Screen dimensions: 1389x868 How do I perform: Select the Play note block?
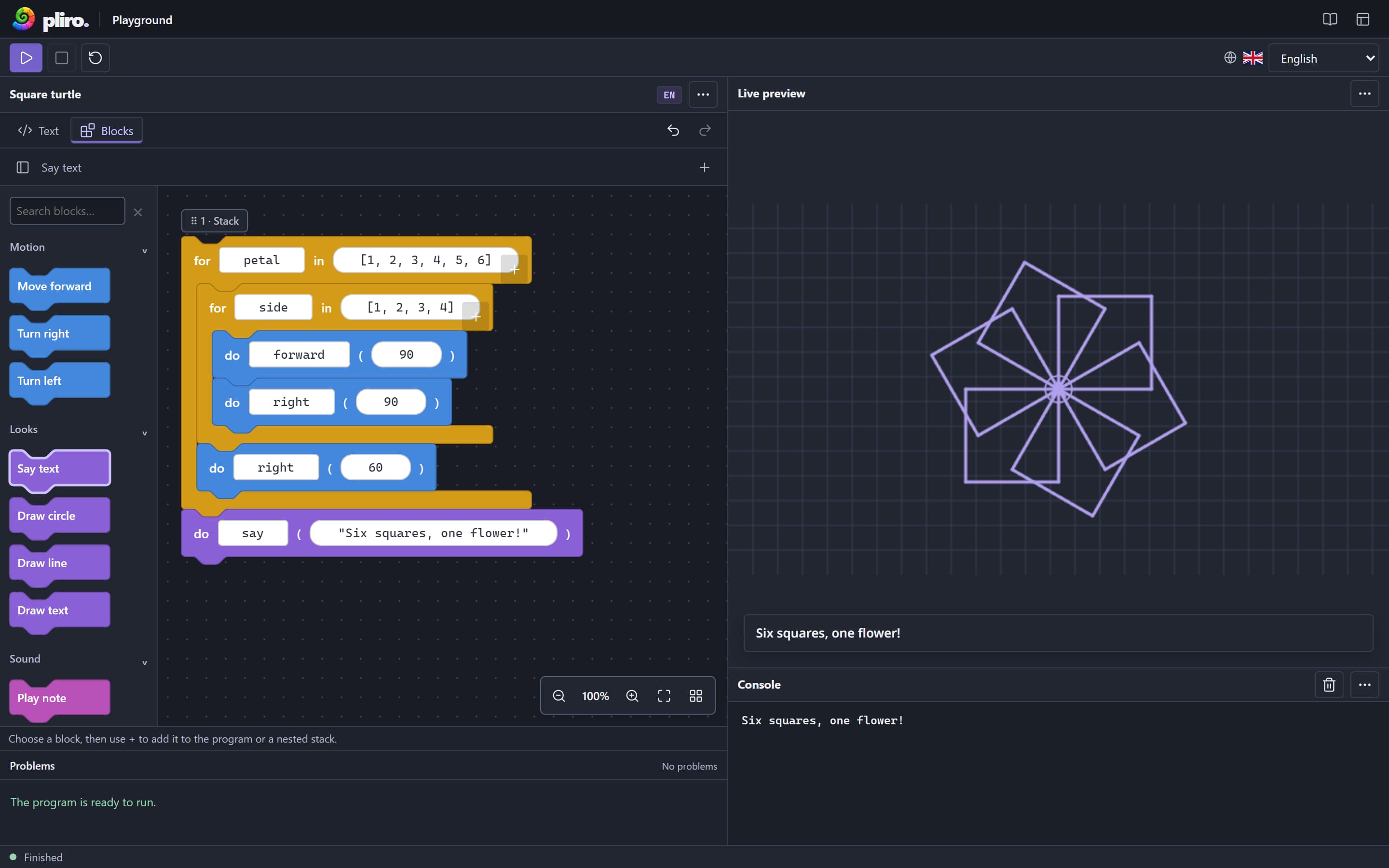[60, 699]
